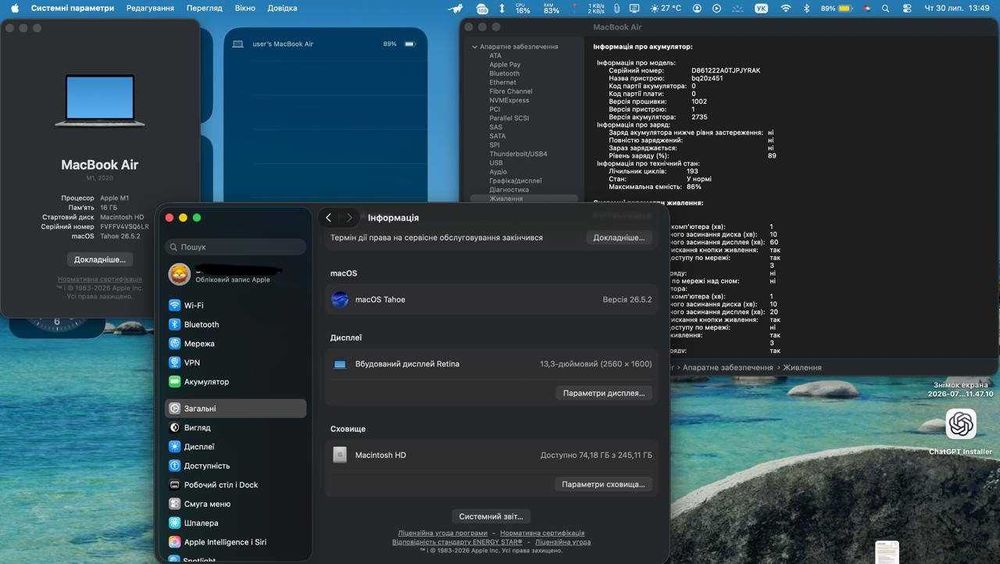Open Bluetooth in System Settings sidebar

coord(235,325)
